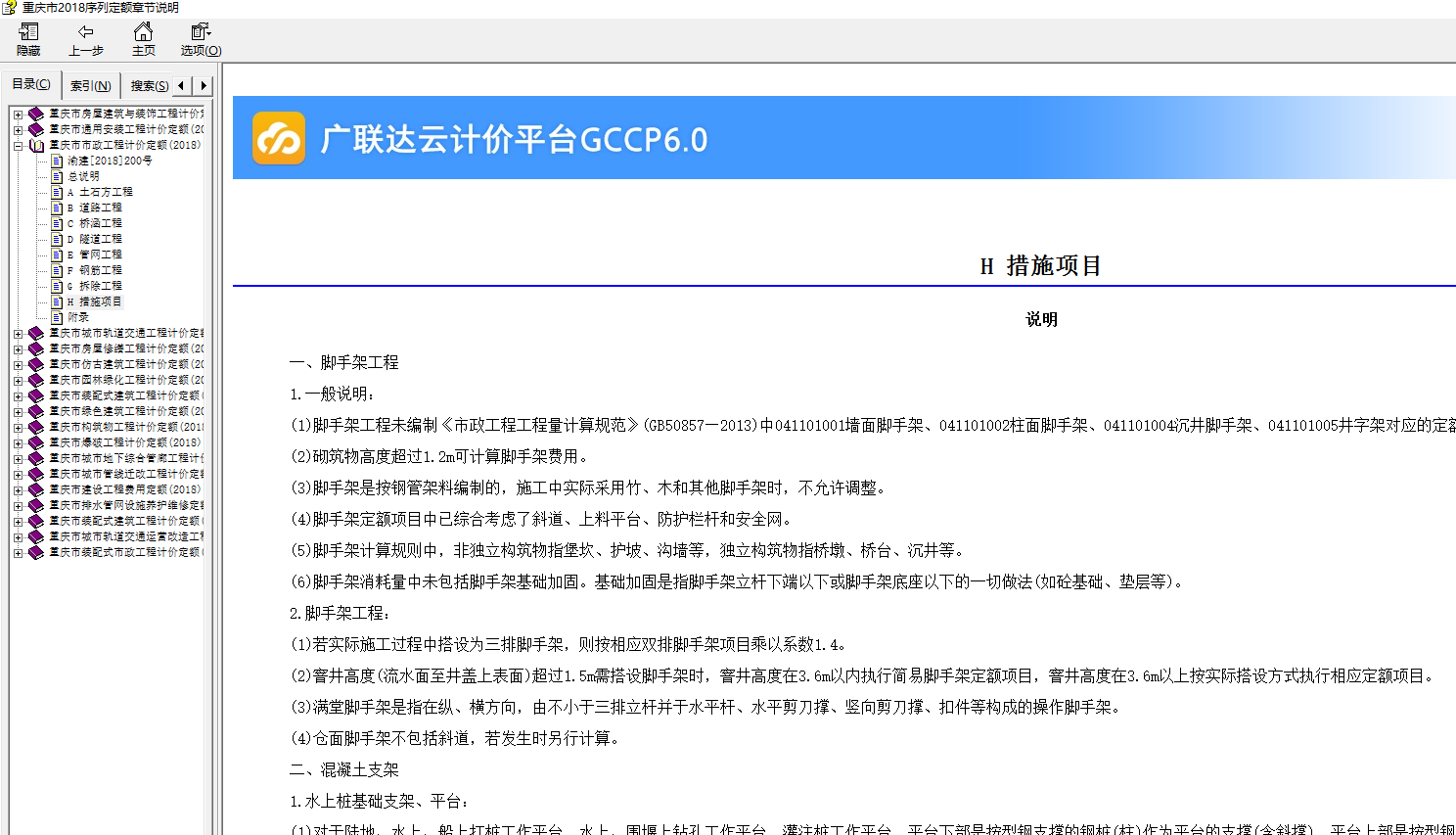Click the 广联达云计价平台GCCP6.0 banner title
This screenshot has height=835, width=1456.
pyautogui.click(x=514, y=139)
